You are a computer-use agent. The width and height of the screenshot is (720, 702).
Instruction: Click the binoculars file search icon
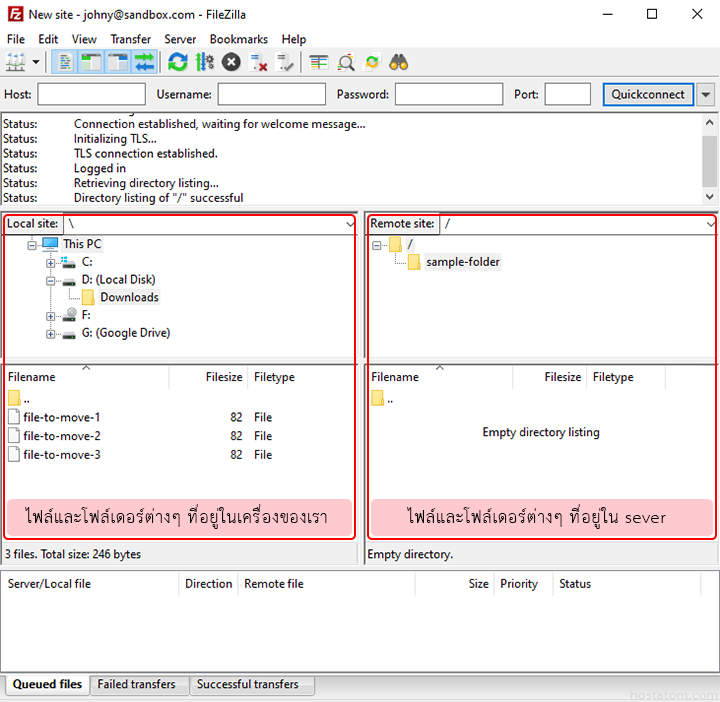pos(399,62)
